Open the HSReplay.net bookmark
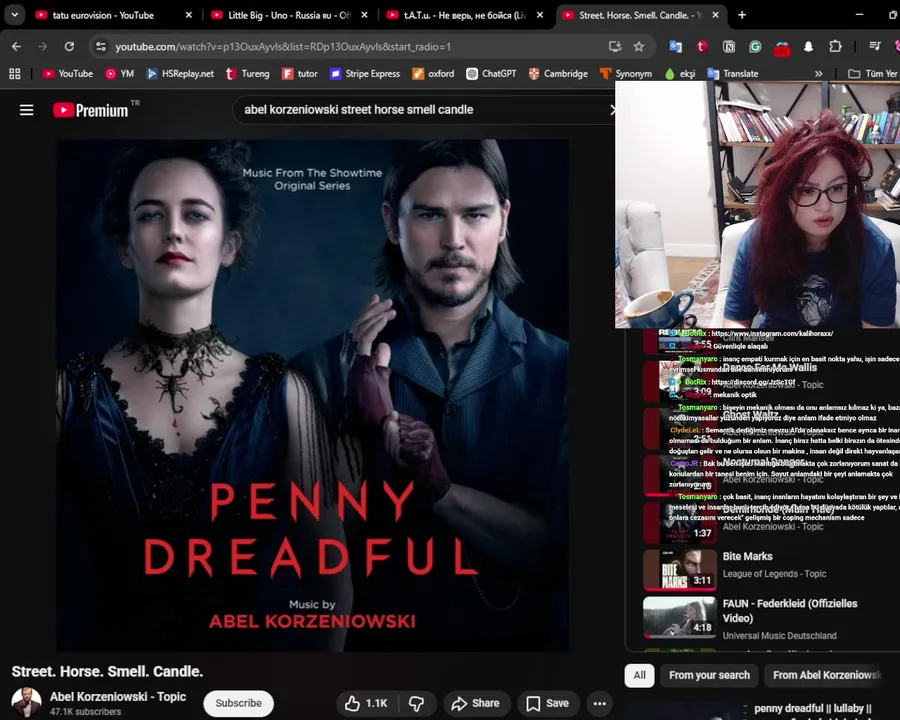This screenshot has height=720, width=900. [x=180, y=73]
